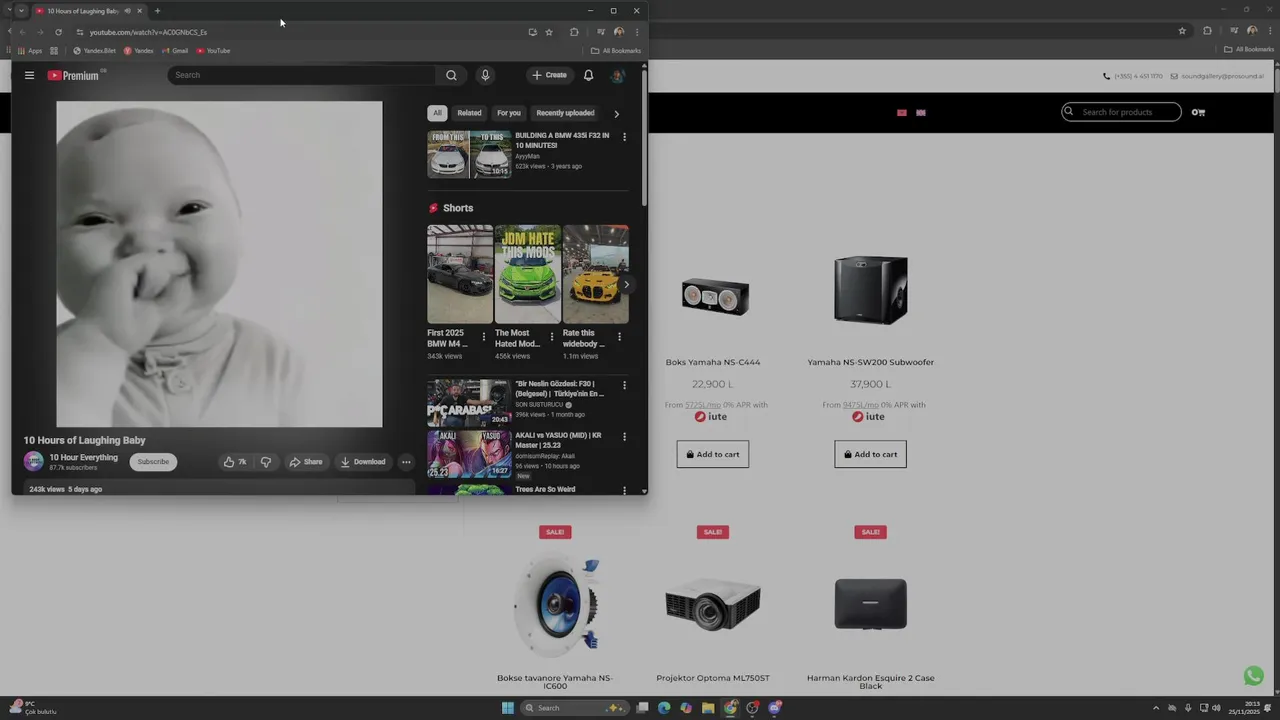Select the Recently uploaded filter chip
This screenshot has width=1280, height=720.
point(565,113)
